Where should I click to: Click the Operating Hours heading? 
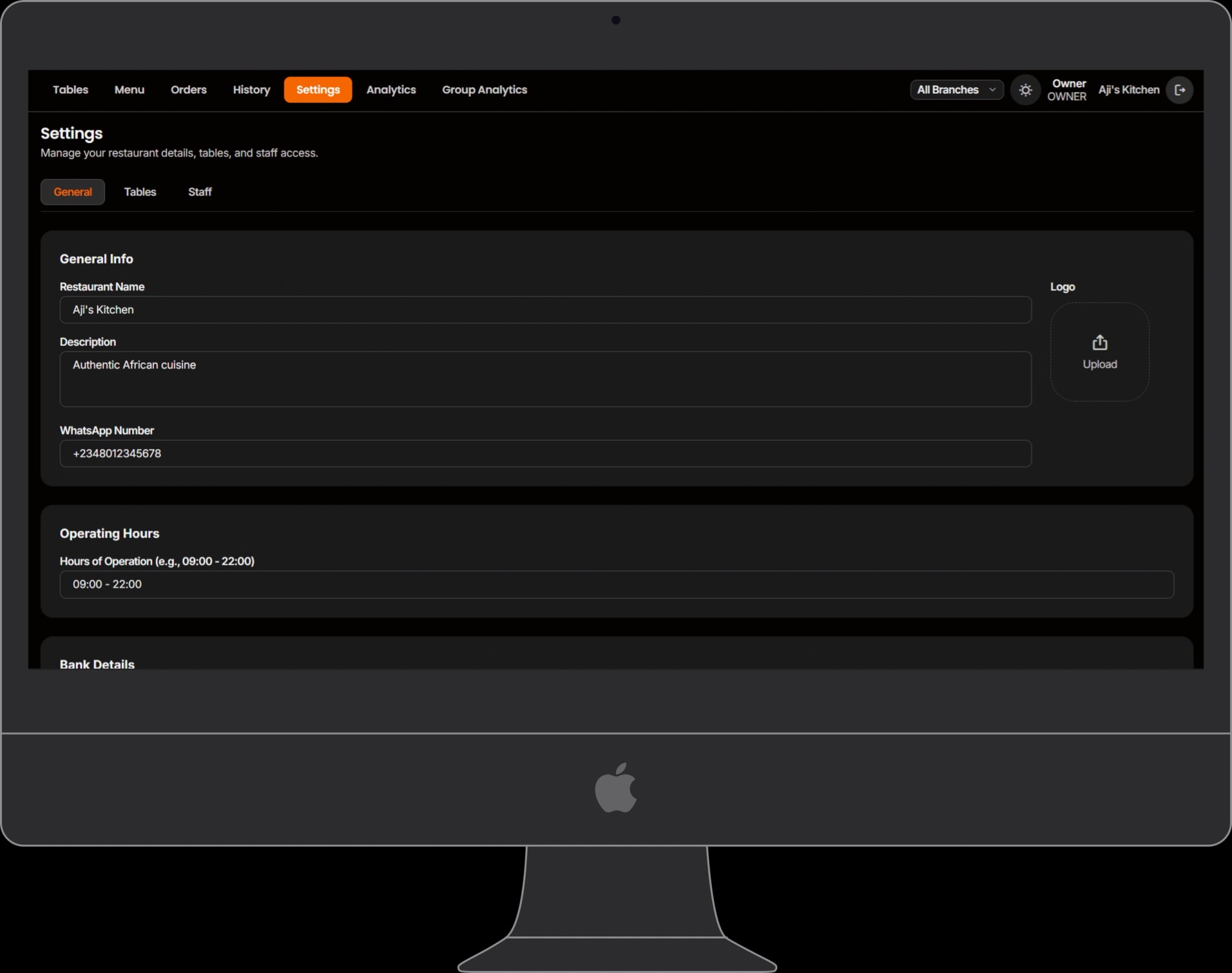tap(110, 533)
